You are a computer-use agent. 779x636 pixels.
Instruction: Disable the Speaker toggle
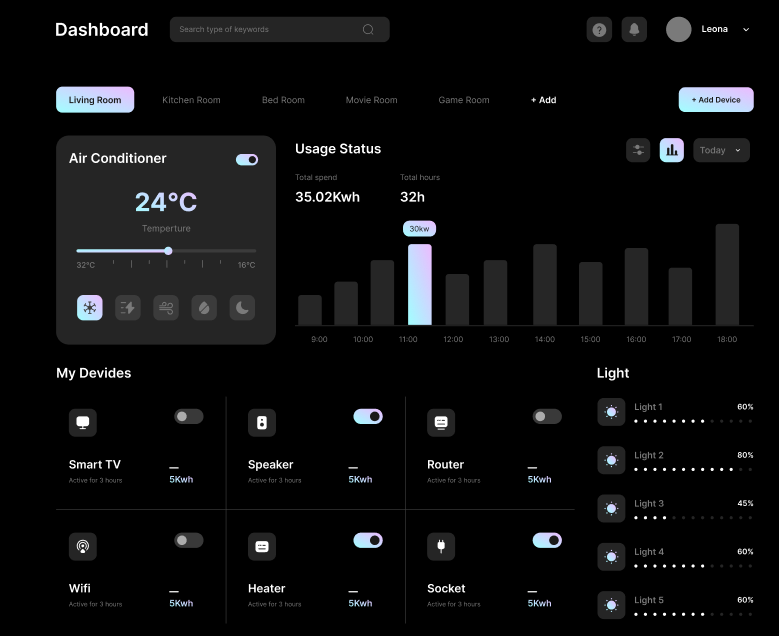coord(368,416)
